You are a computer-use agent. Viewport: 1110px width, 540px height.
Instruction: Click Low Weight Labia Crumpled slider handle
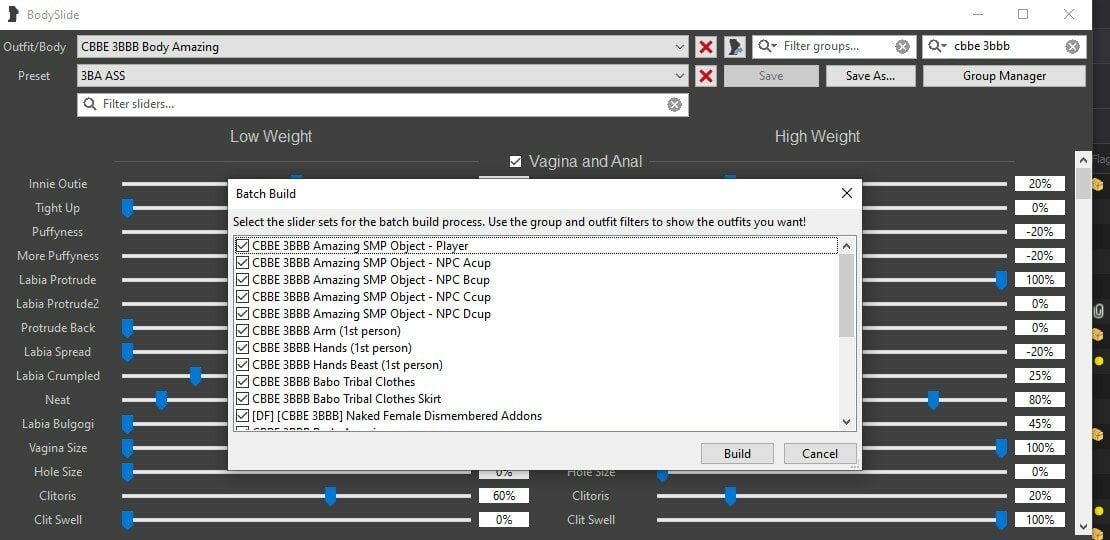(195, 376)
